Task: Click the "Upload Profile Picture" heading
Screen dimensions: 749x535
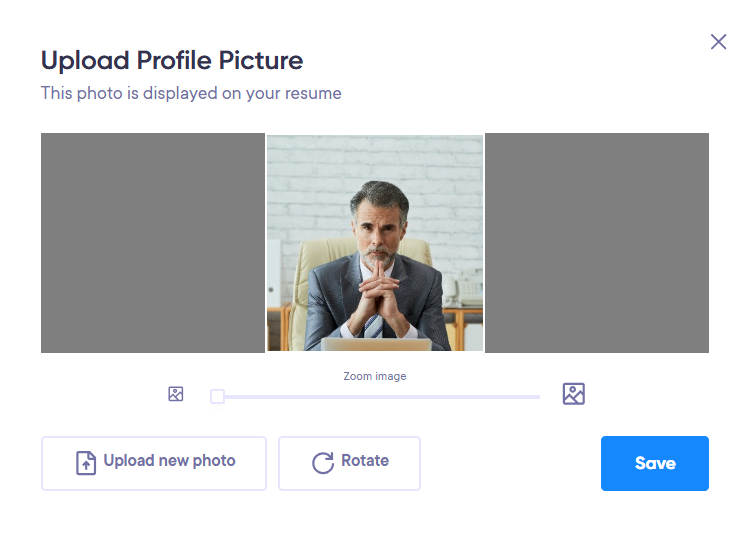Action: (x=172, y=61)
